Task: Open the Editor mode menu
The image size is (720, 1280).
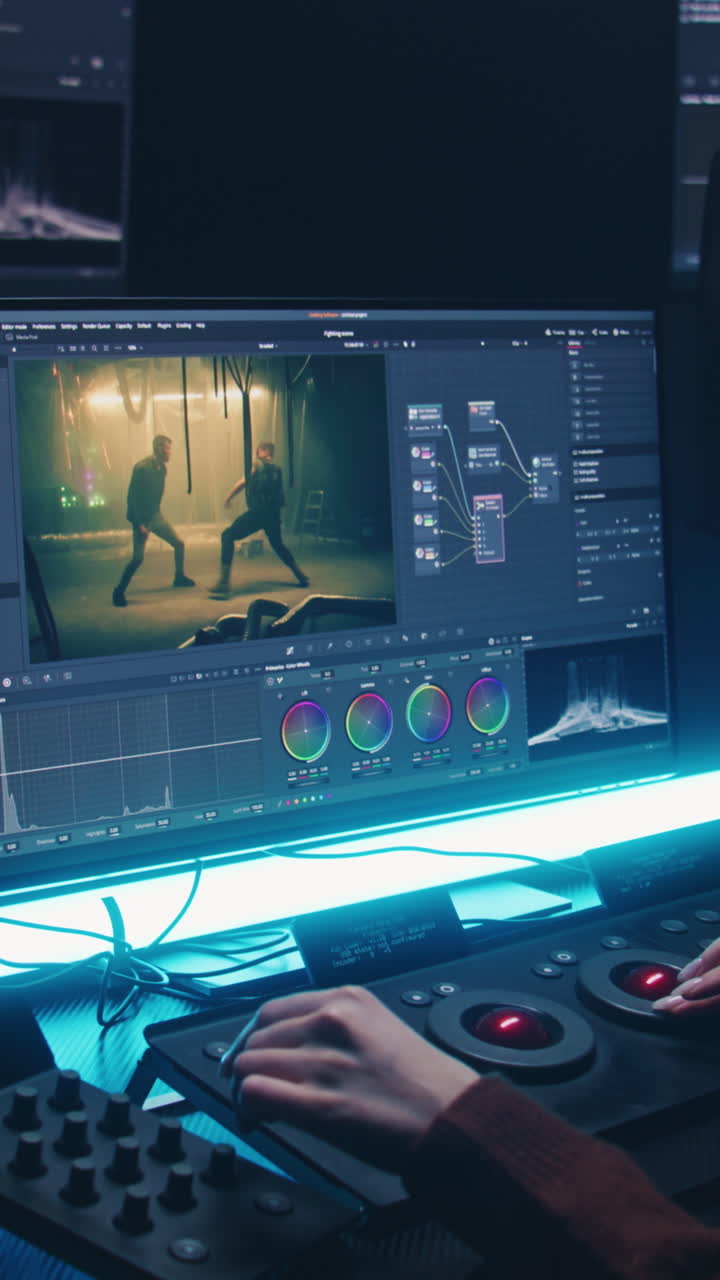Action: tap(13, 326)
